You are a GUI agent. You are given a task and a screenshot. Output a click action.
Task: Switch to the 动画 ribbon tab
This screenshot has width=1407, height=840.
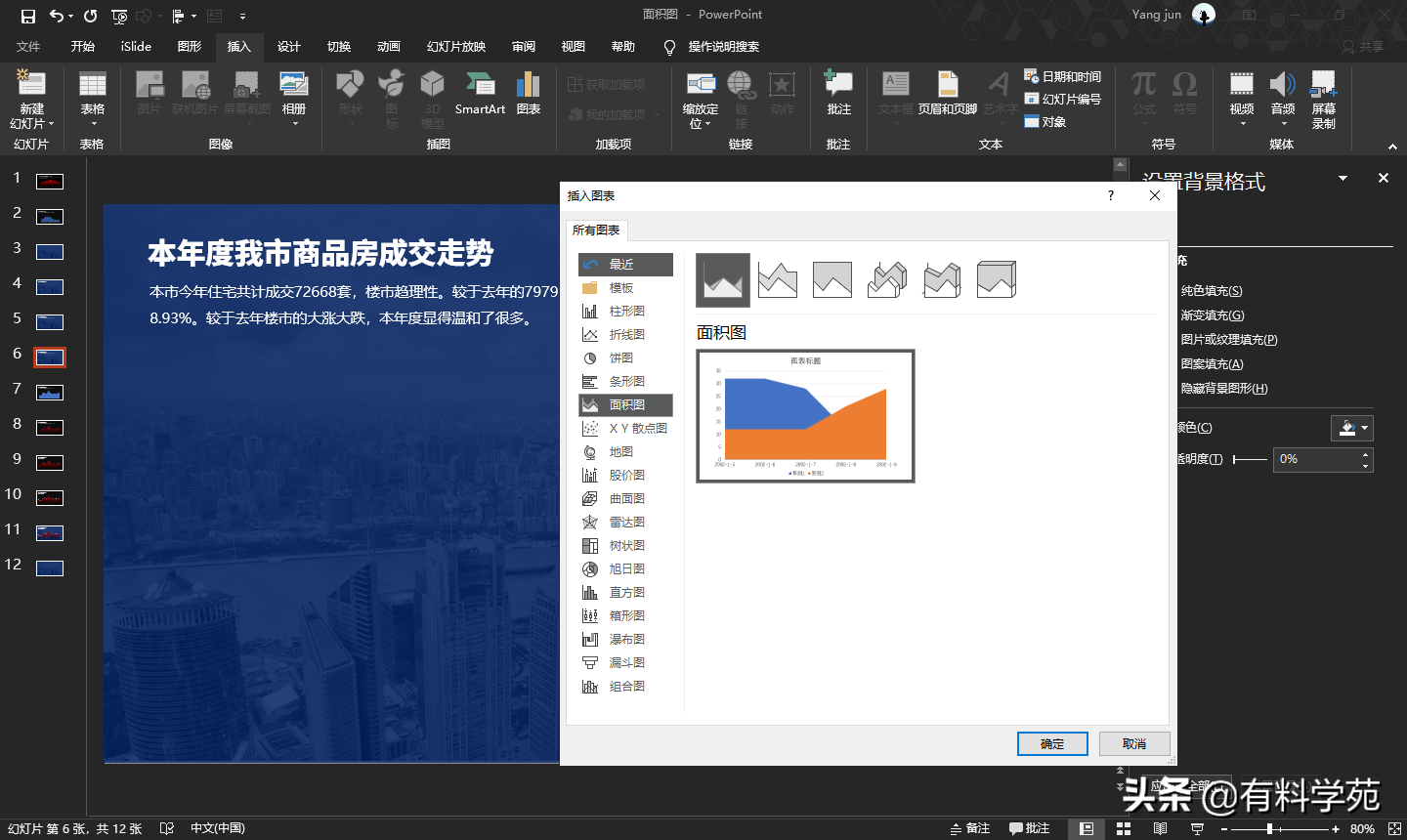click(389, 47)
